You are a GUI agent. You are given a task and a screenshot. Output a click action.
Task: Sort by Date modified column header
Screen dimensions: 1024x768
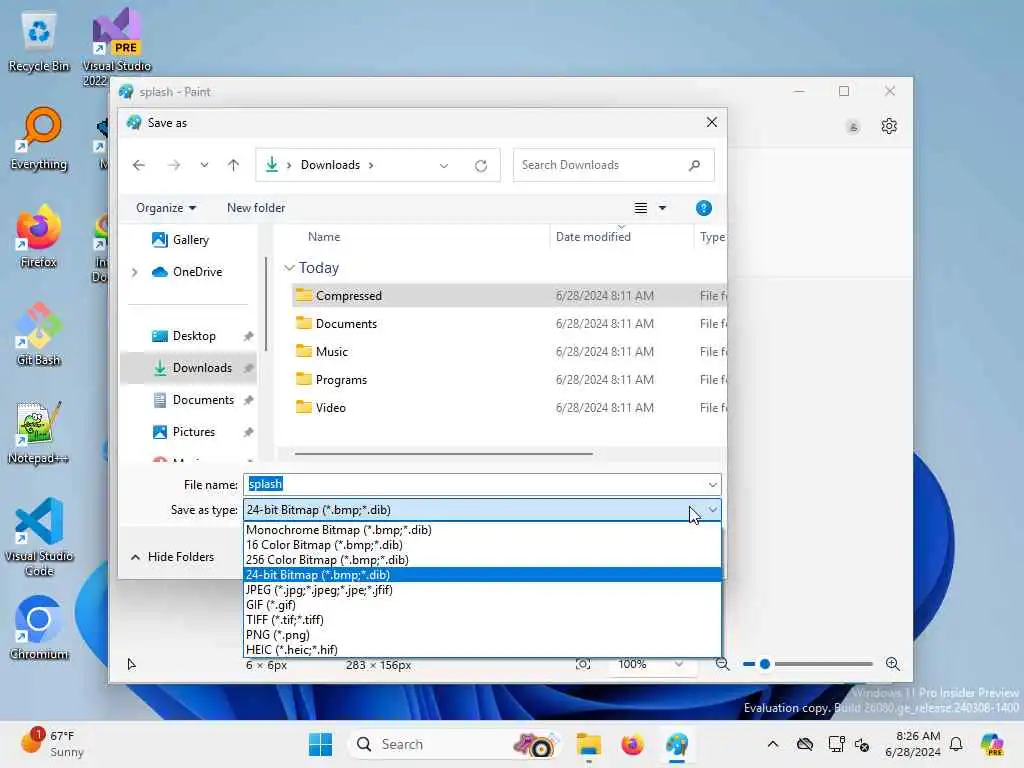click(x=593, y=237)
